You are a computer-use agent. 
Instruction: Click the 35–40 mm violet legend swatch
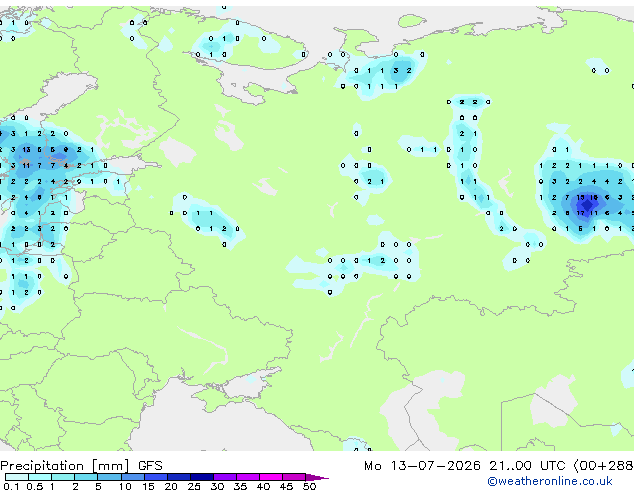click(248, 477)
